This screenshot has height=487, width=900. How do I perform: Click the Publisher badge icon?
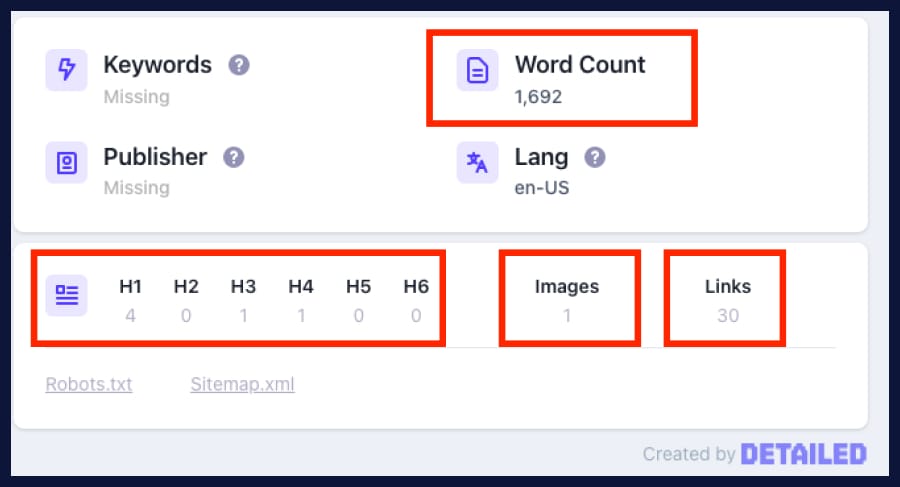coord(67,162)
